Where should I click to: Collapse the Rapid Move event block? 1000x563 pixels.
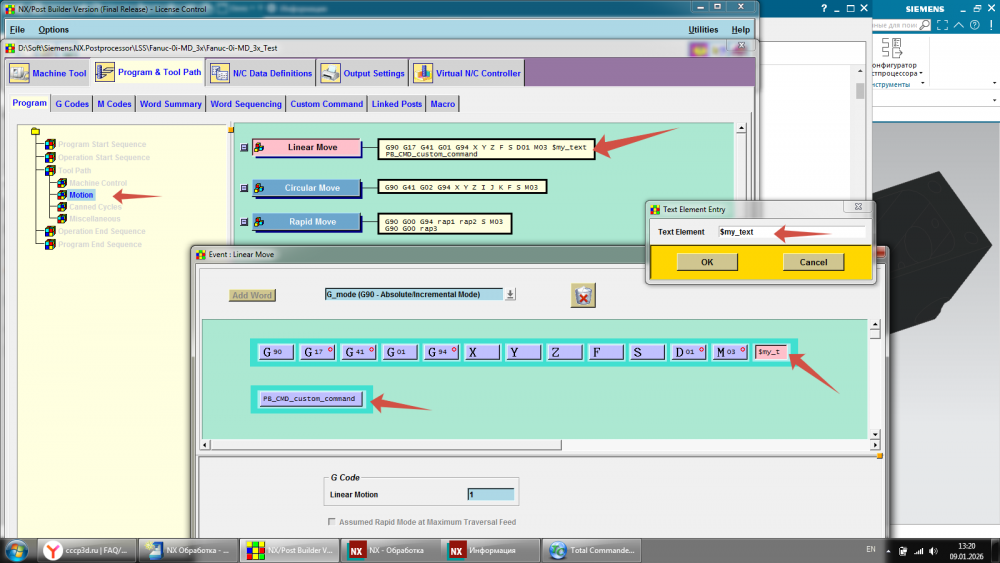(244, 222)
